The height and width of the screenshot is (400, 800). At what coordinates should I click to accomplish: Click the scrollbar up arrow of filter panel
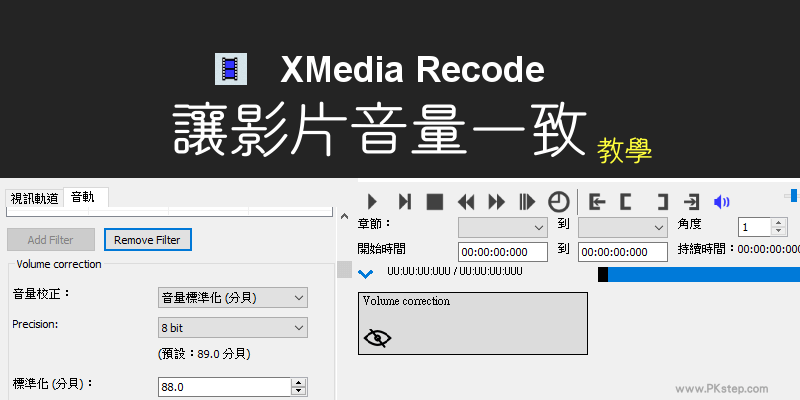(x=344, y=216)
